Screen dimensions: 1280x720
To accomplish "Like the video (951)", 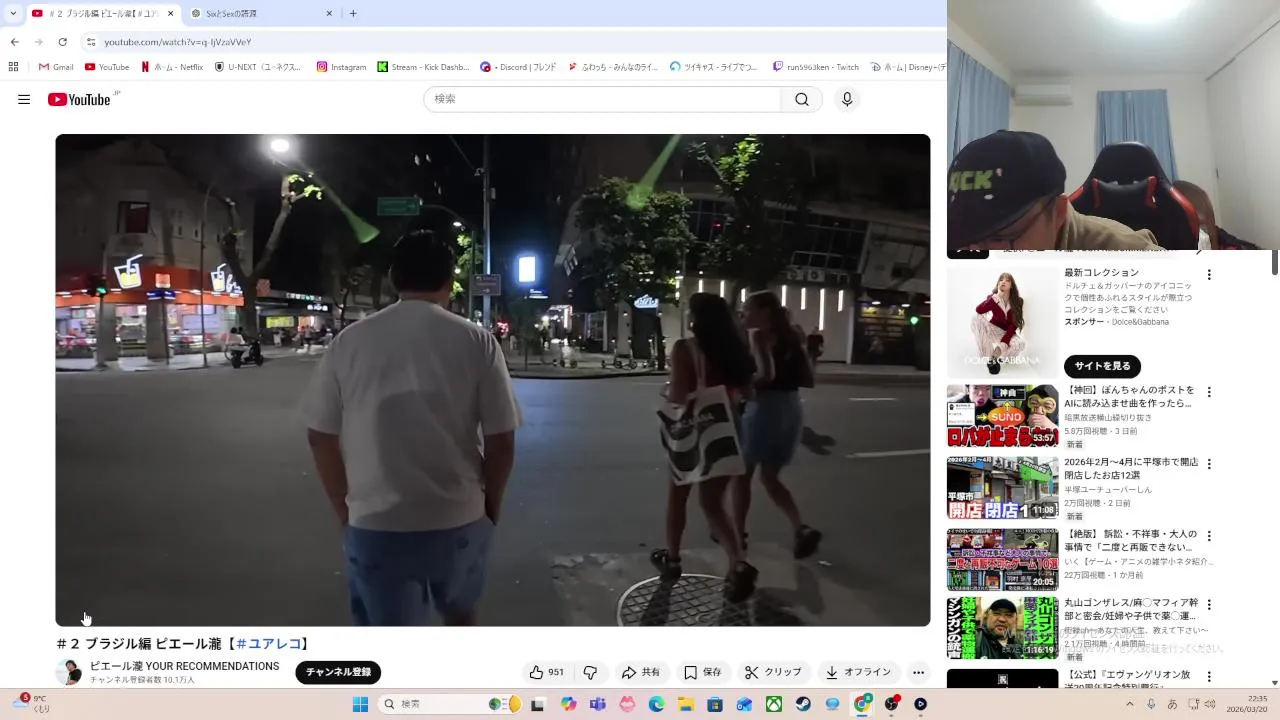I will [546, 672].
